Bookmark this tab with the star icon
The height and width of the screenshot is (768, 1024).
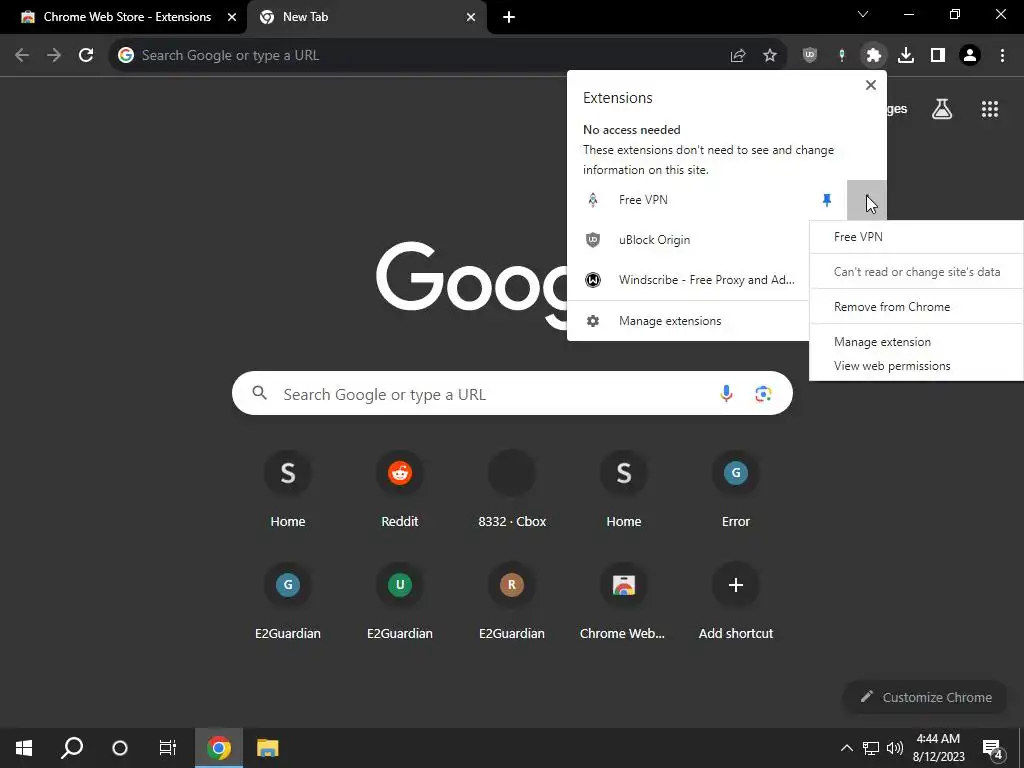(770, 56)
